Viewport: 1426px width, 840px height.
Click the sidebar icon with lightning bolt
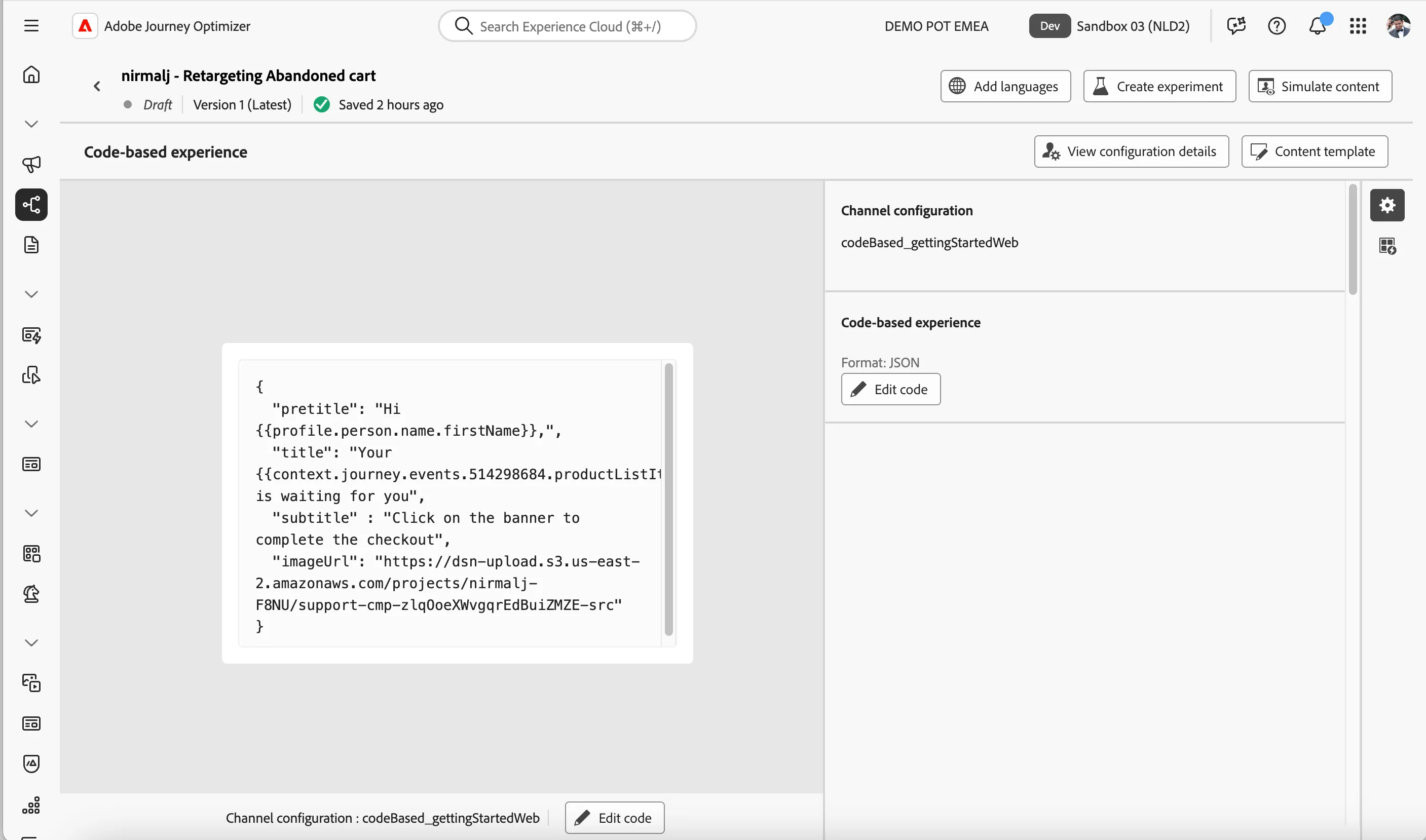[31, 335]
